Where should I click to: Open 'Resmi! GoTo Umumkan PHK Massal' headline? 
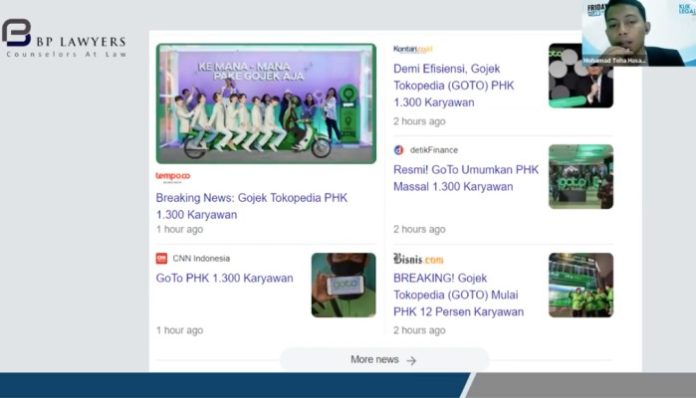[466, 178]
